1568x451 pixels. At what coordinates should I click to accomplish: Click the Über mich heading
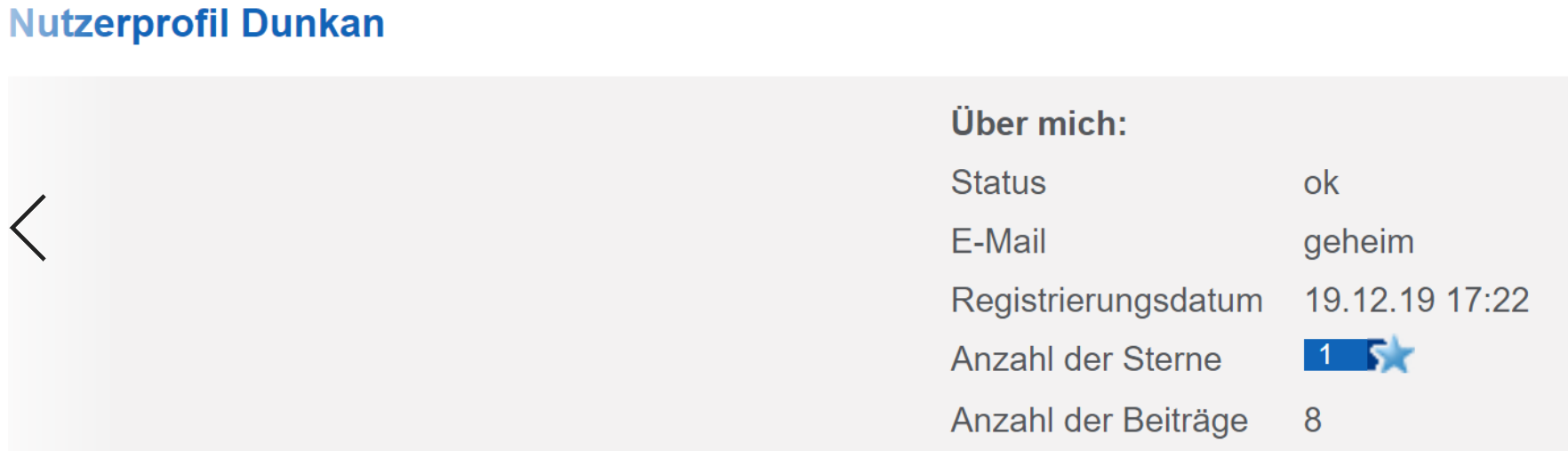click(1038, 123)
